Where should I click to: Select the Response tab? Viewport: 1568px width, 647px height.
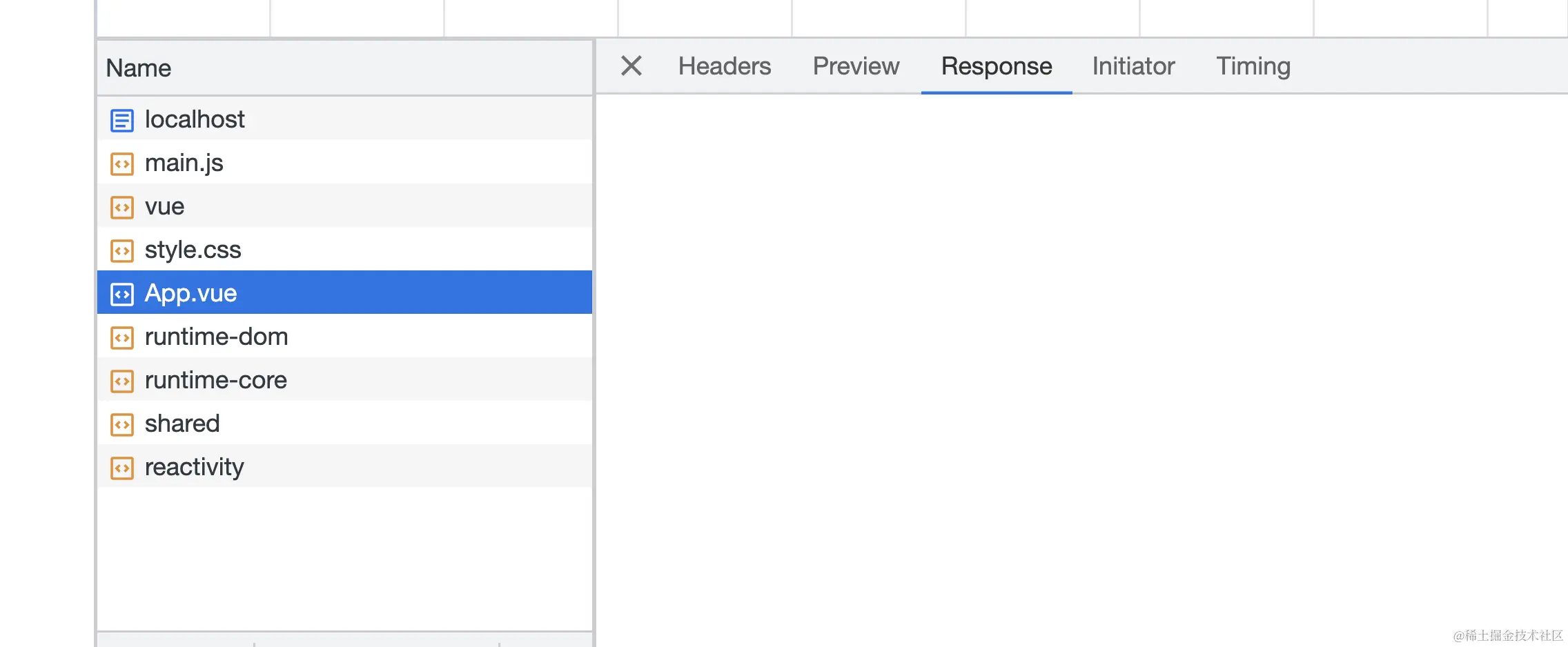pos(997,66)
